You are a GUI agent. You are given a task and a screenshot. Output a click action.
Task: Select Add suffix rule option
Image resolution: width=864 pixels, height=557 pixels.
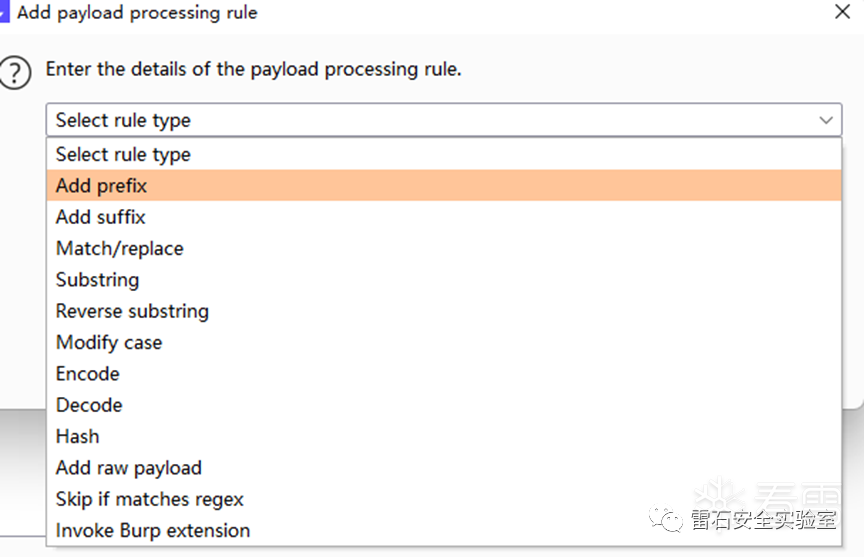(x=101, y=217)
